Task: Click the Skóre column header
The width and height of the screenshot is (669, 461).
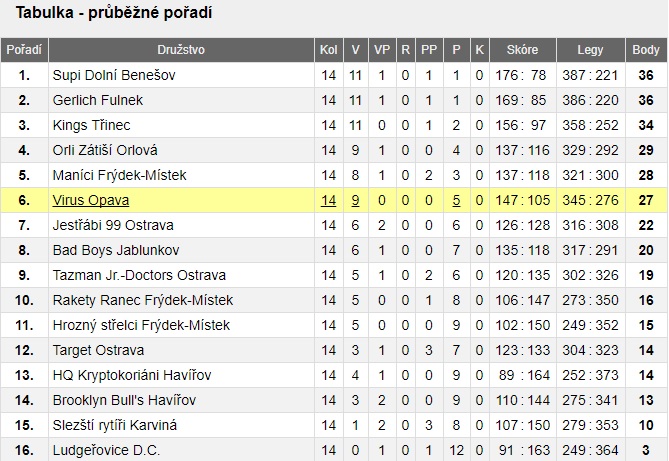Action: pos(523,50)
